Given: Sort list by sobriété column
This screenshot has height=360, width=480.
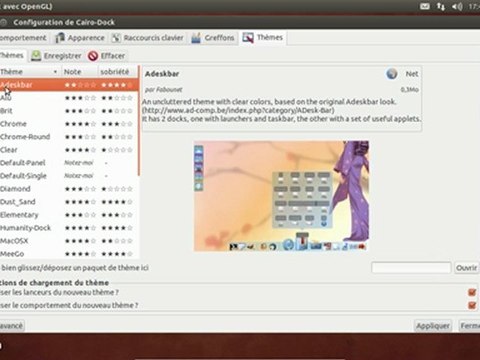Looking at the screenshot, I should [118, 72].
